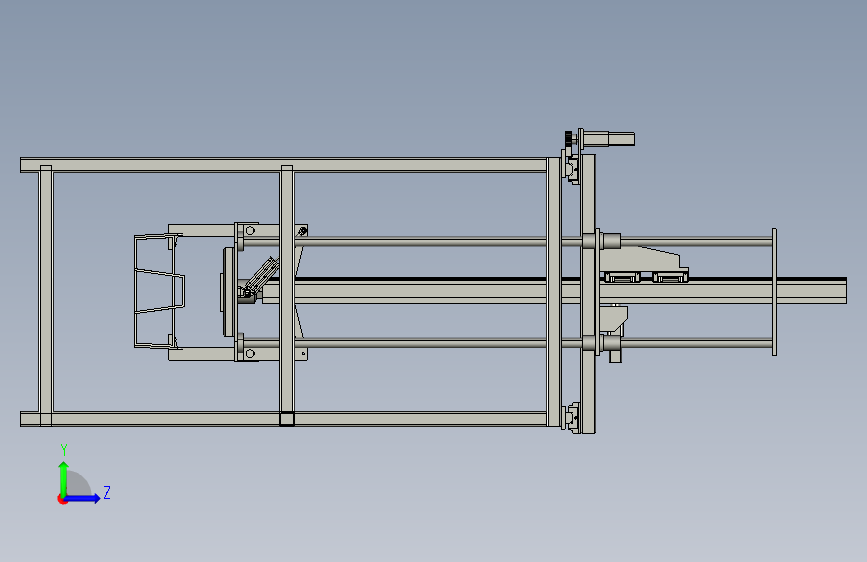Select the motor cylinder on top of the carriage

(x=609, y=138)
